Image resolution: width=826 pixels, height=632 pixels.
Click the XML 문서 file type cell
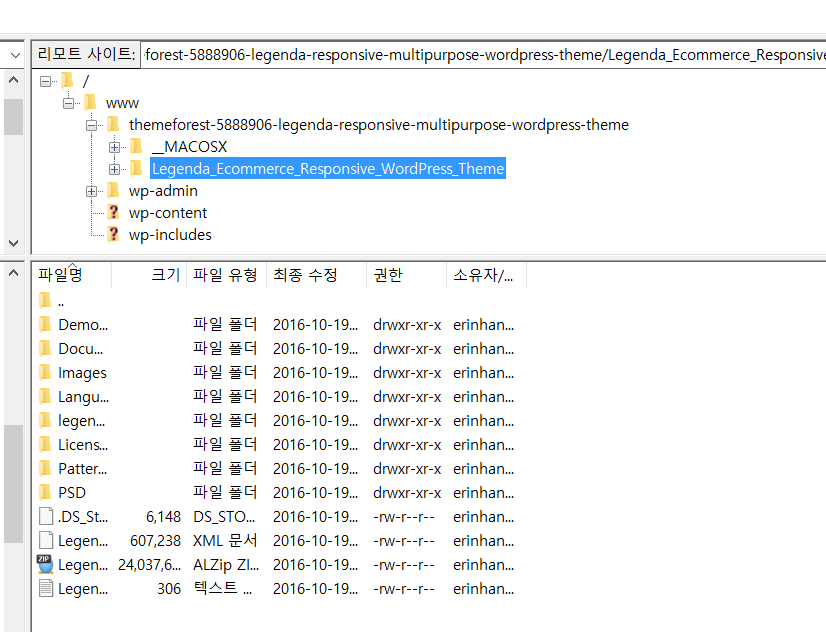tap(225, 541)
